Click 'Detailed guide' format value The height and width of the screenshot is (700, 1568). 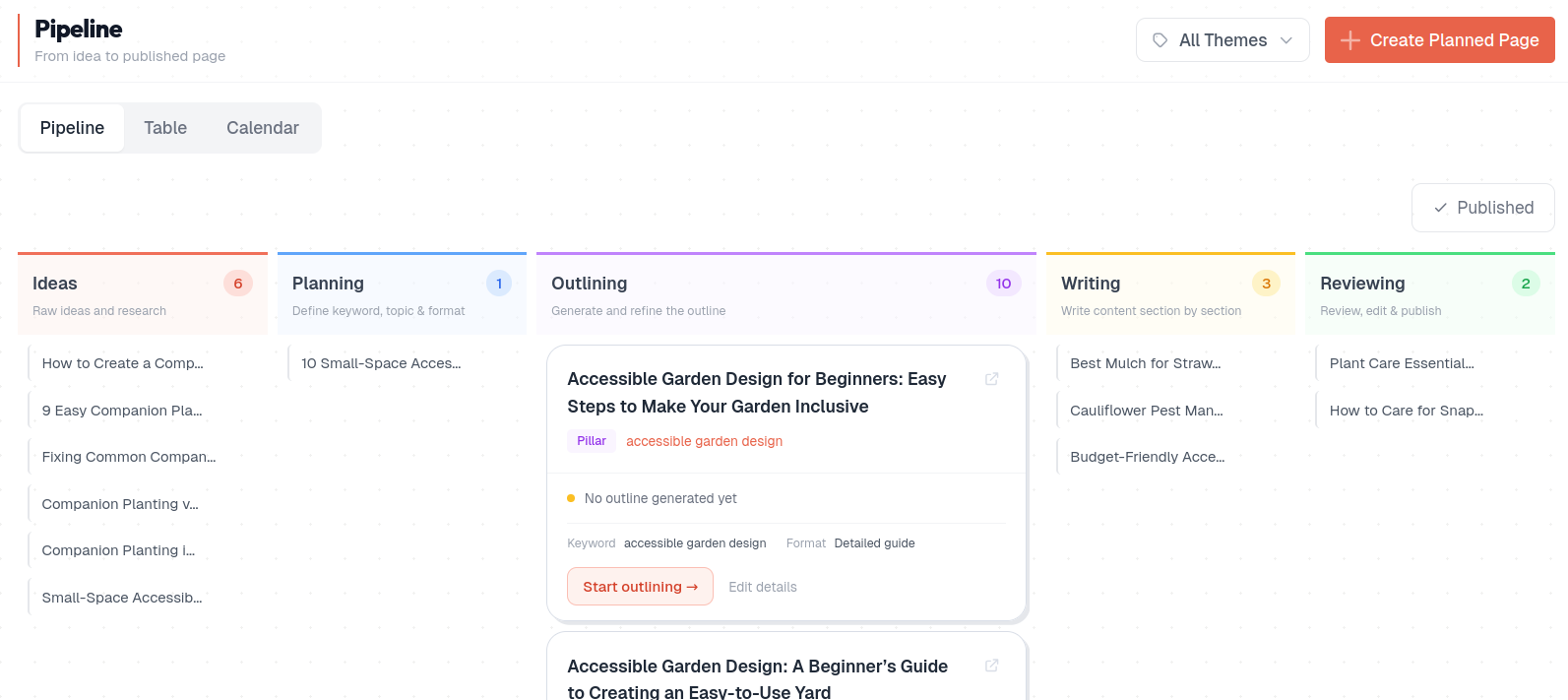[x=874, y=543]
